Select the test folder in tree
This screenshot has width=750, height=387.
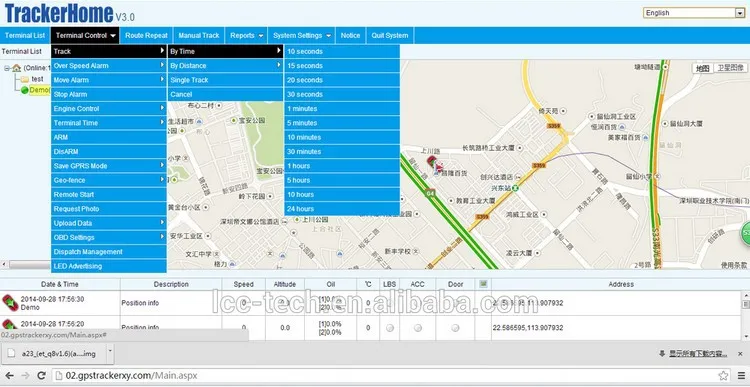point(37,79)
